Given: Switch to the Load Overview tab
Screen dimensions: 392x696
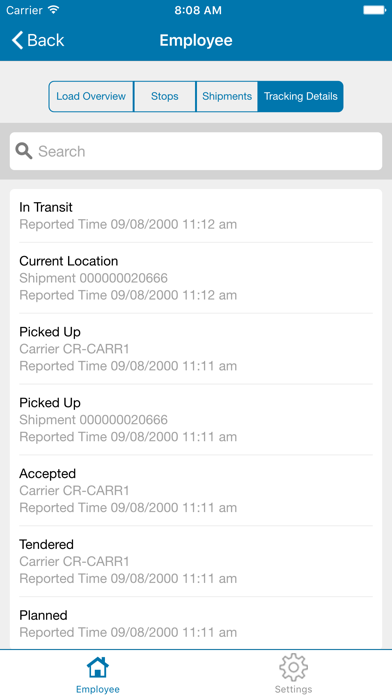Looking at the screenshot, I should 91,96.
